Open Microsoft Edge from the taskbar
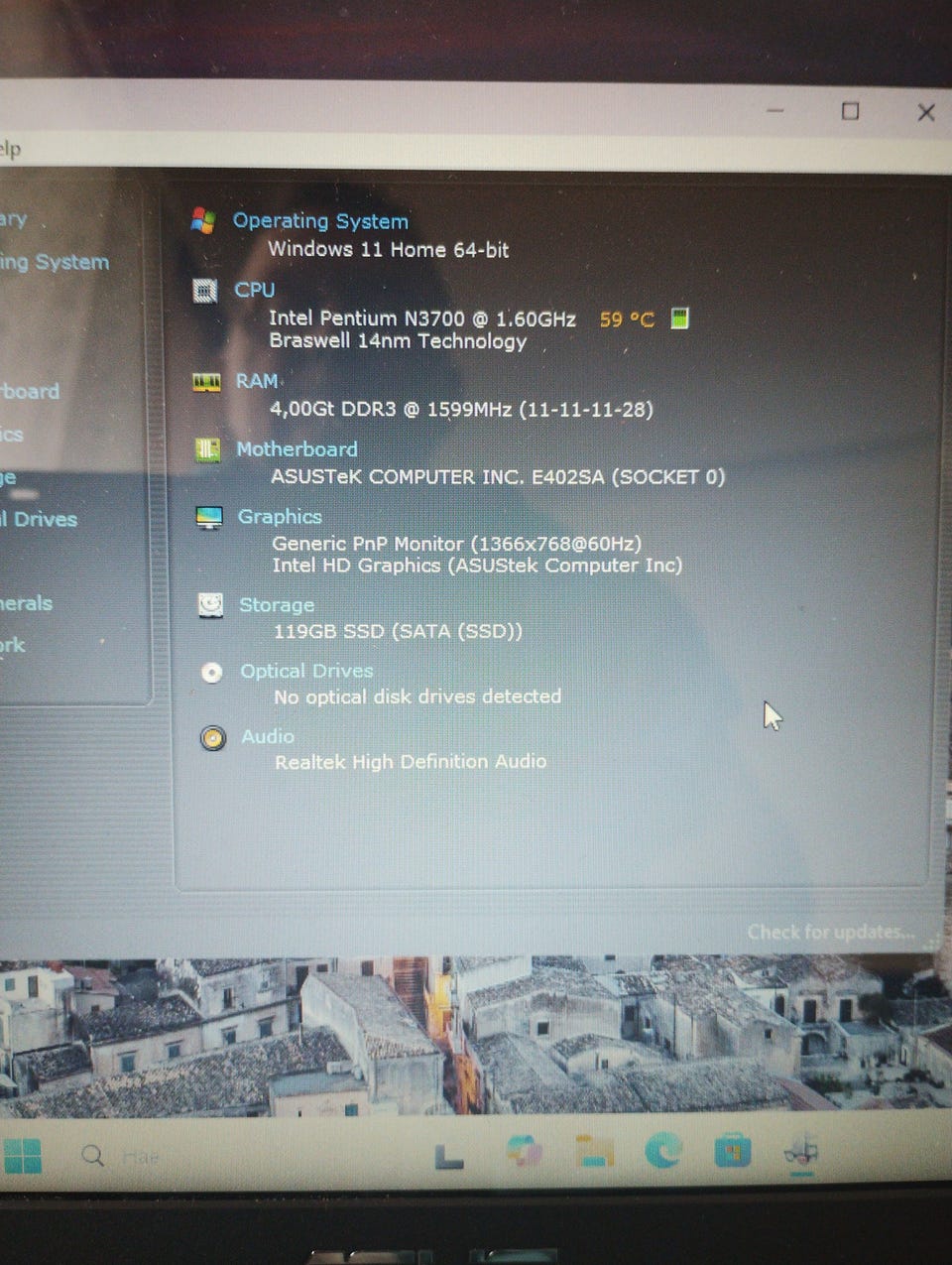Viewport: 952px width, 1265px height. click(662, 1151)
